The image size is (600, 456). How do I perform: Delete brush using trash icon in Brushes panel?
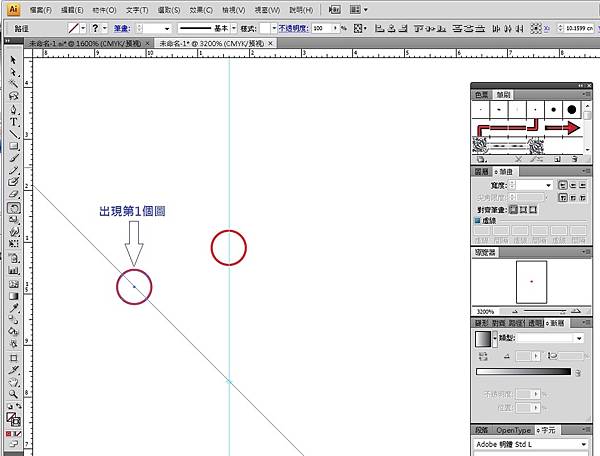pos(575,159)
